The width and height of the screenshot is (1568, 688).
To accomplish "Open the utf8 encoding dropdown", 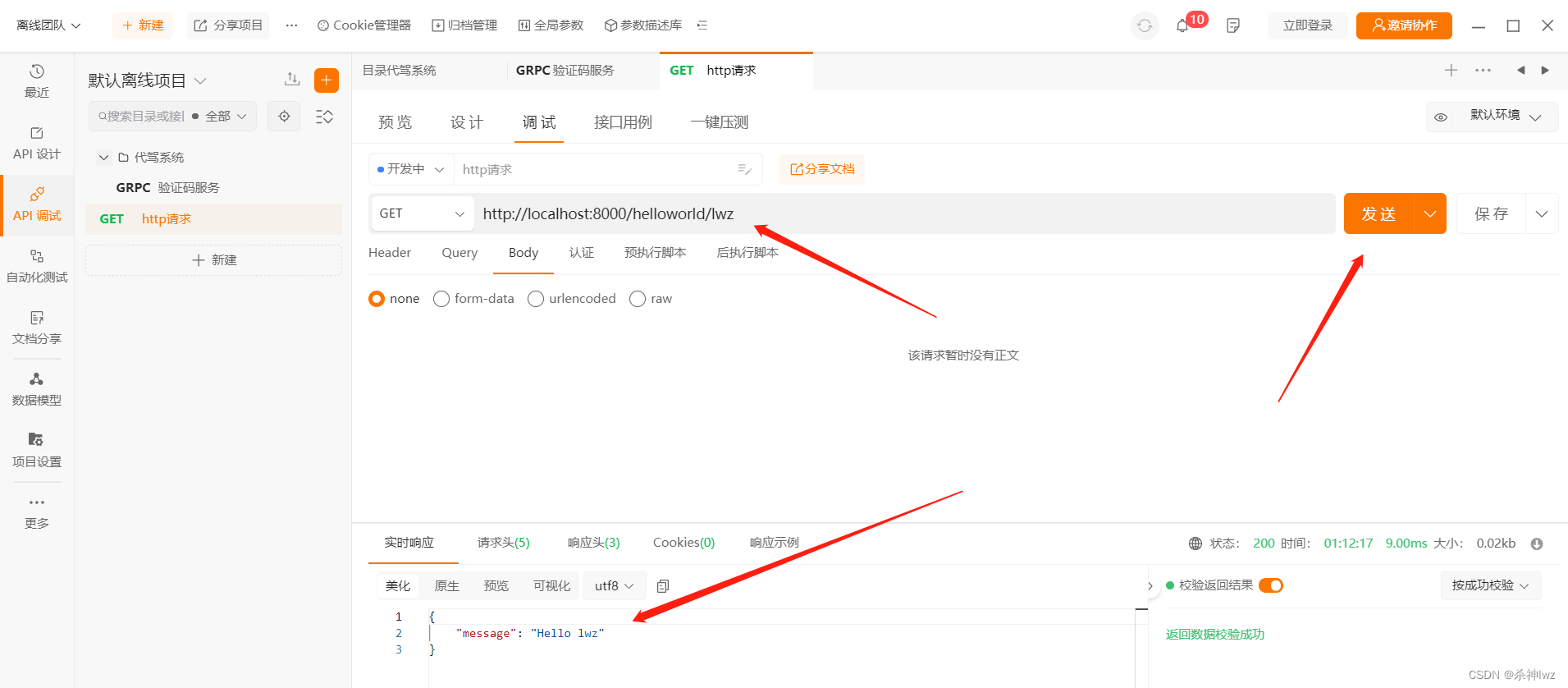I will (615, 586).
